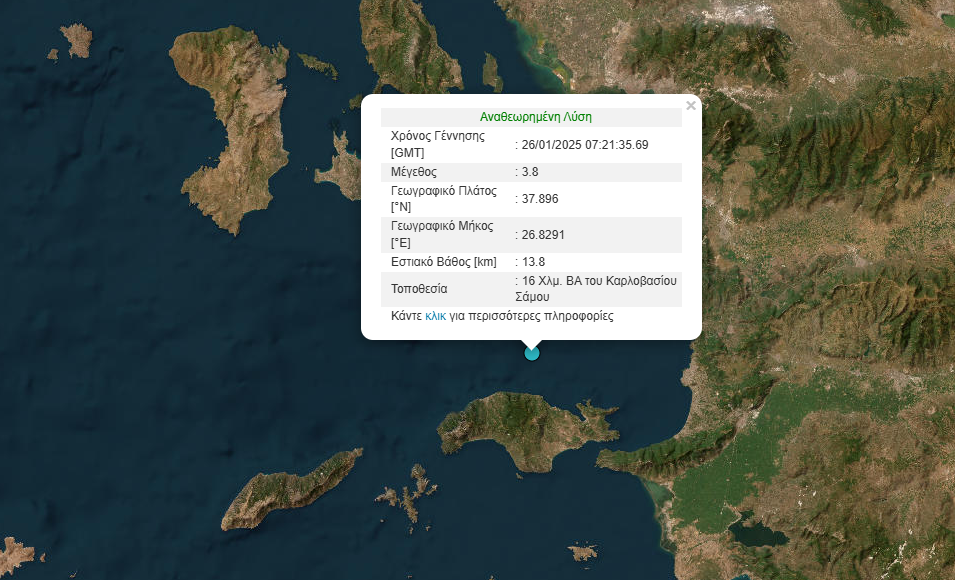
Task: Click the blue 'κλικ' link for more information
Action: [x=435, y=316]
